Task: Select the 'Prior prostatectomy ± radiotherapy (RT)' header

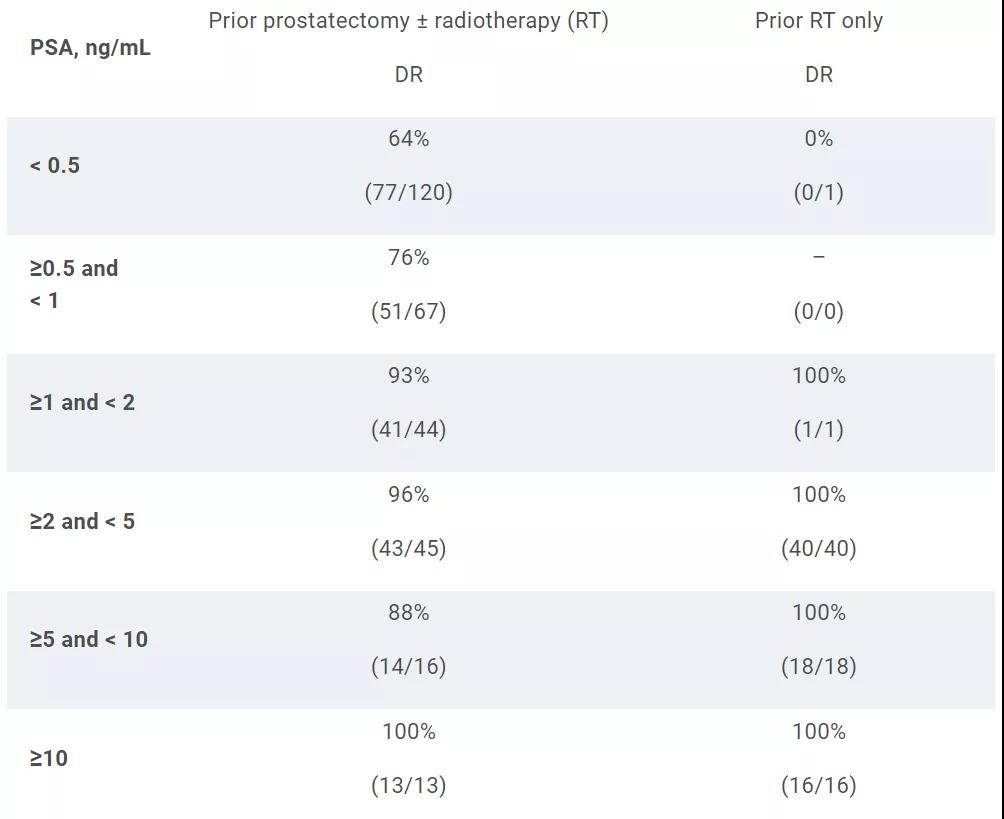Action: click(408, 21)
